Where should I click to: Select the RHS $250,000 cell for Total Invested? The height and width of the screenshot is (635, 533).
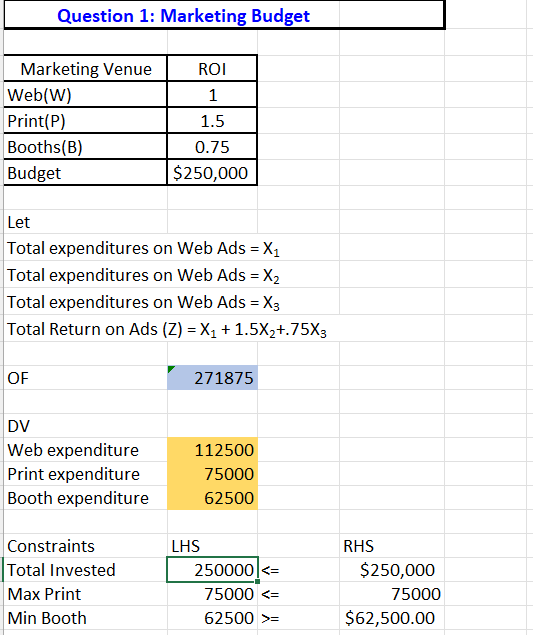coord(392,570)
